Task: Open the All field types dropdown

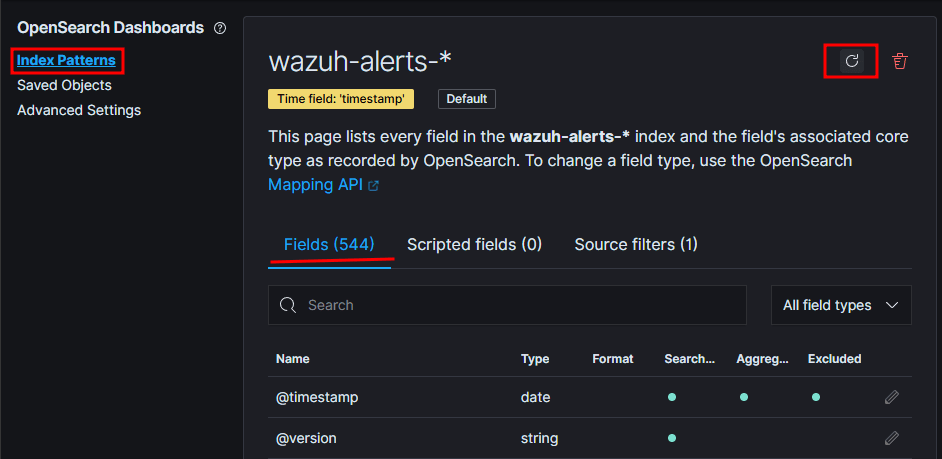Action: click(x=841, y=305)
